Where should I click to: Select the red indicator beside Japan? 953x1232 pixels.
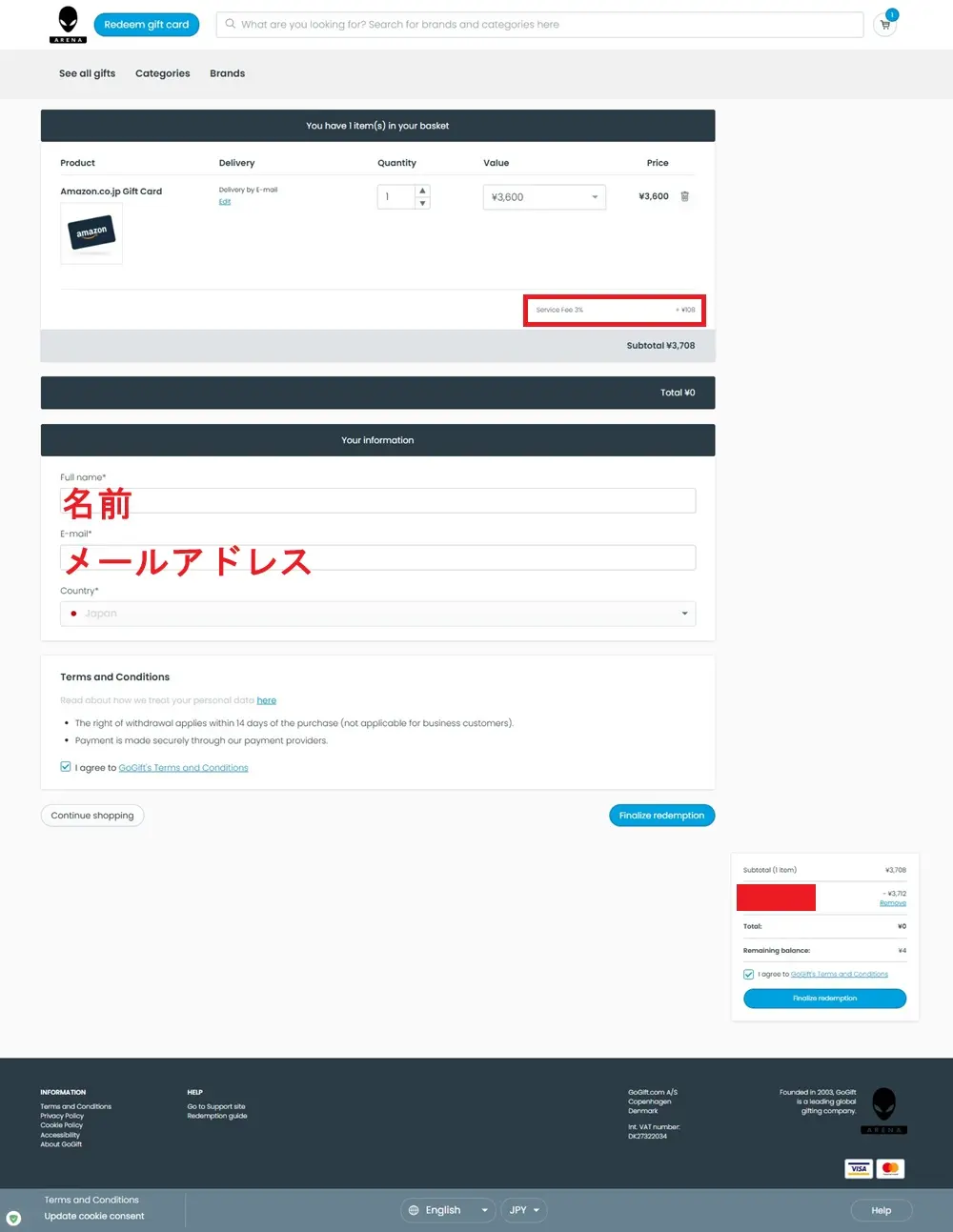click(x=73, y=614)
